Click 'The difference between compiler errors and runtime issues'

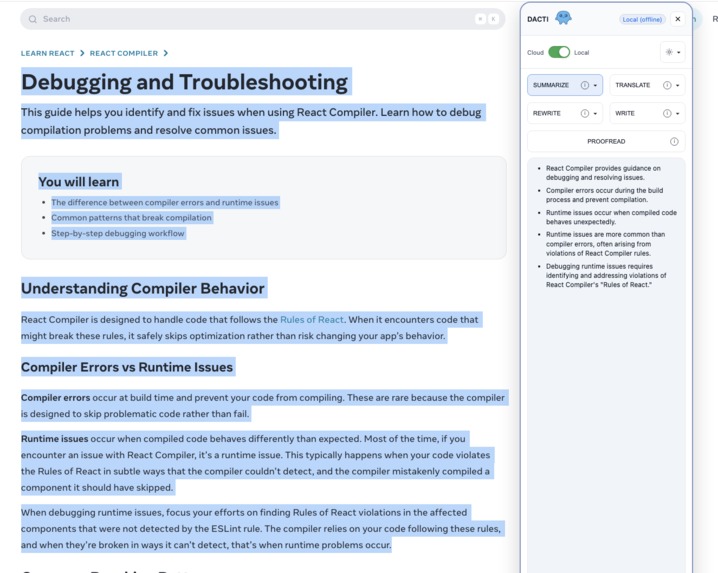165,202
